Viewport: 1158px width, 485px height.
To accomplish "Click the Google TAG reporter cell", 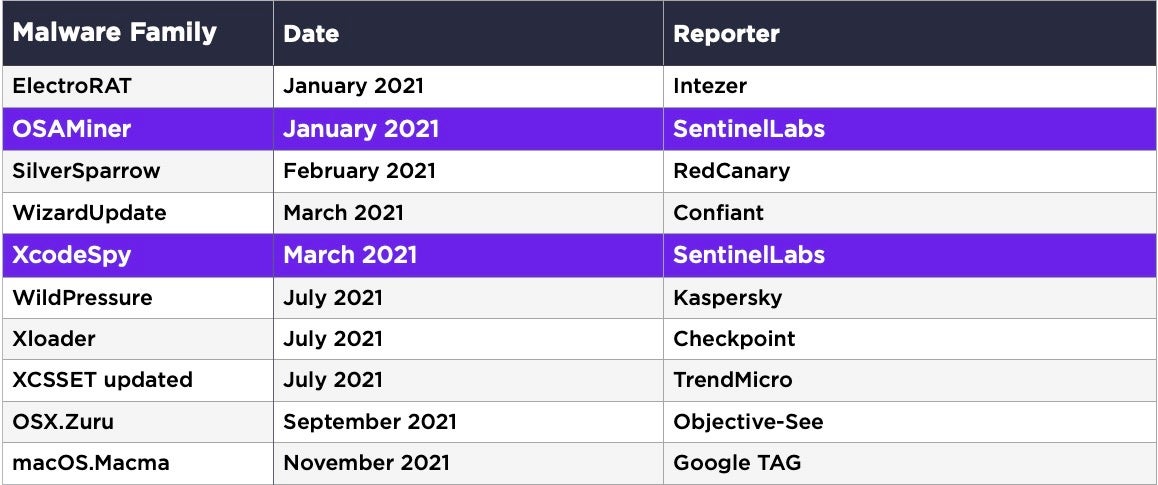I will (737, 463).
